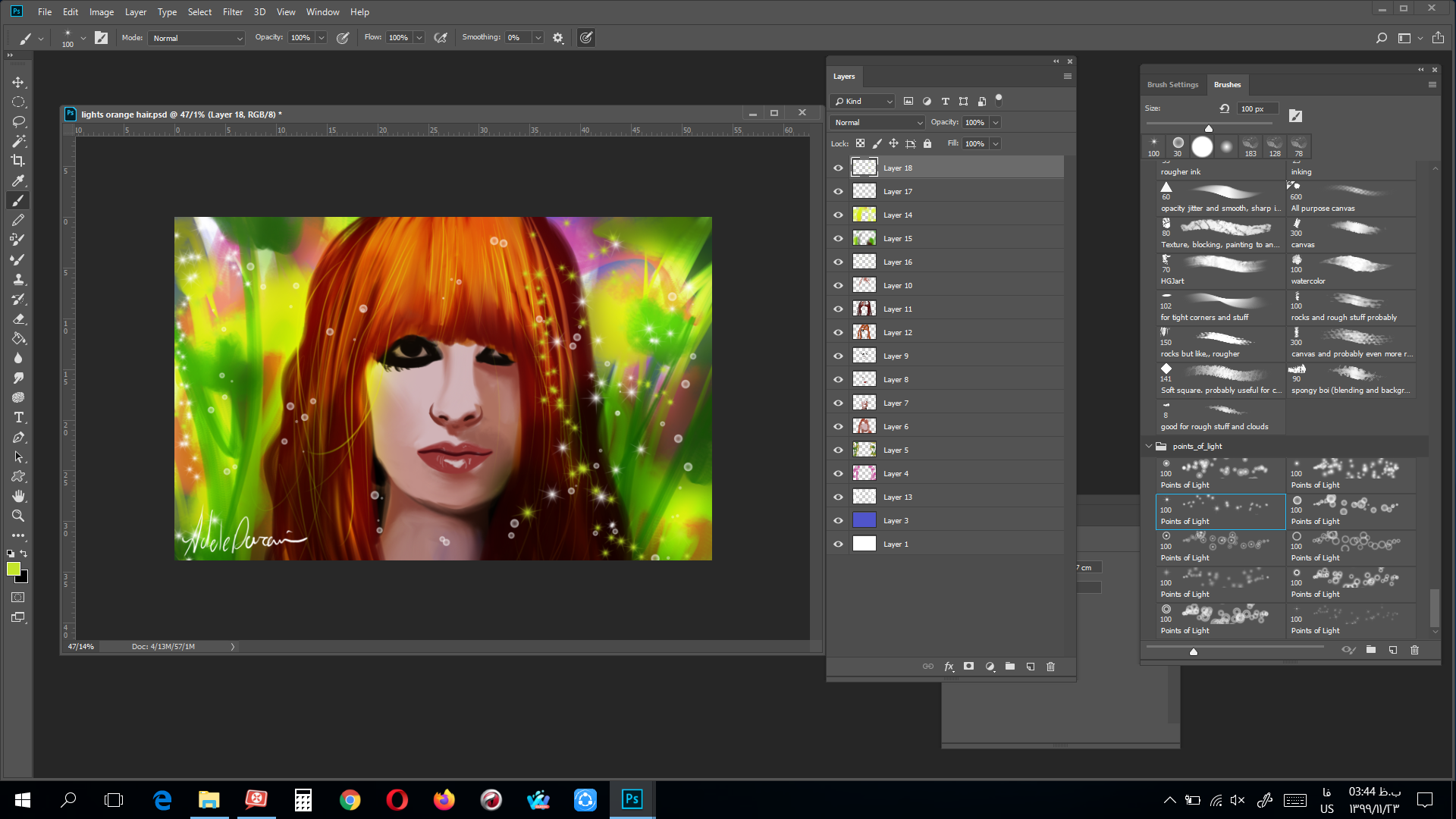Image resolution: width=1456 pixels, height=819 pixels.
Task: Click the foreground color swatch
Action: (x=13, y=570)
